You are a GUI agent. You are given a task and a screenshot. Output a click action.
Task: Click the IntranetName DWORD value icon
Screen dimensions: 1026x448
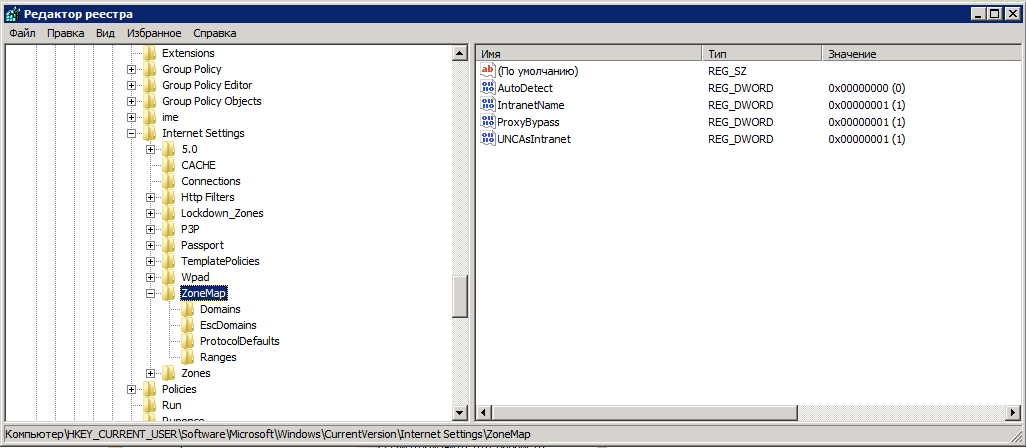click(x=488, y=105)
